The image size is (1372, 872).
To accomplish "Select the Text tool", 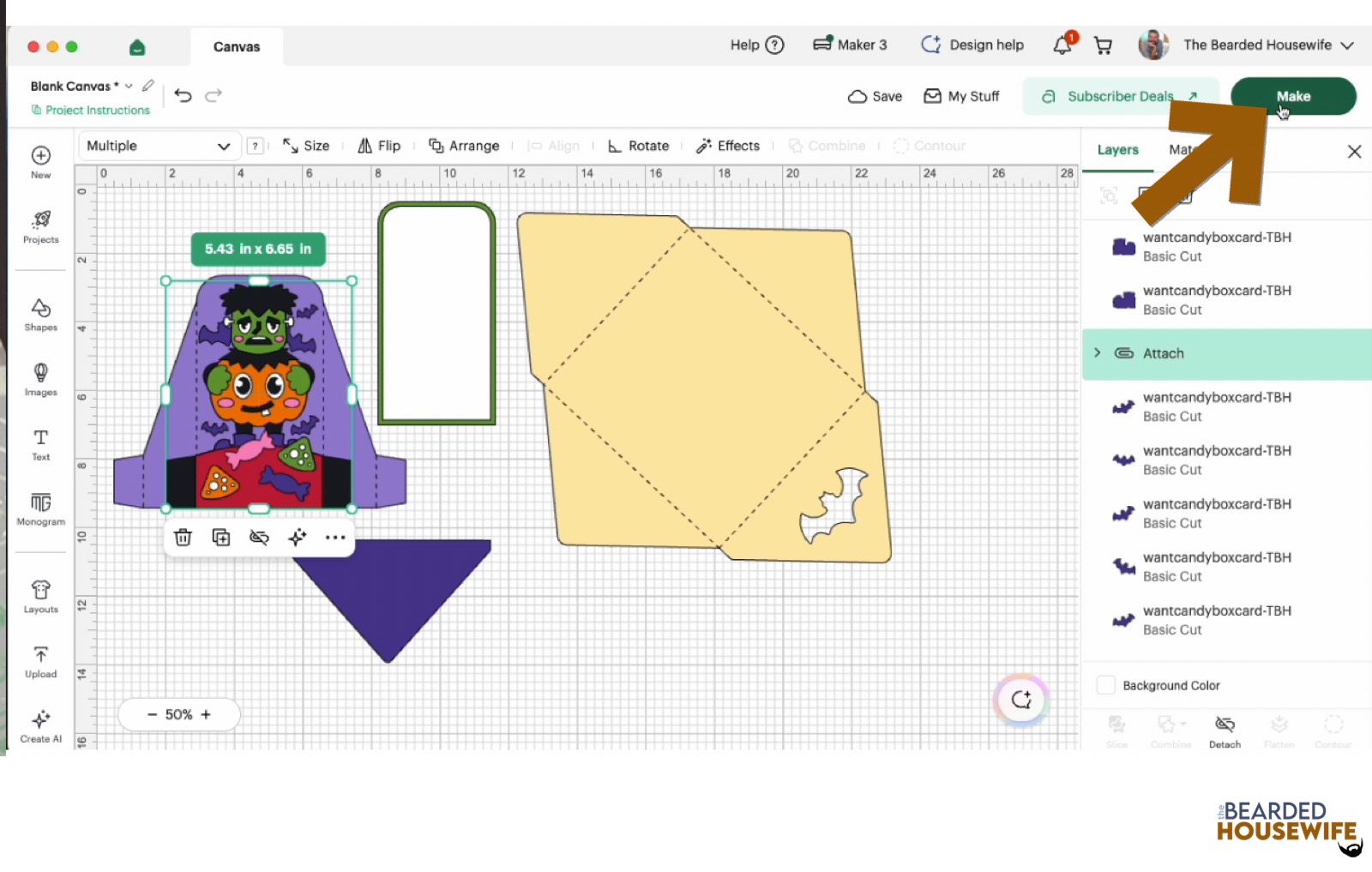I will point(40,444).
